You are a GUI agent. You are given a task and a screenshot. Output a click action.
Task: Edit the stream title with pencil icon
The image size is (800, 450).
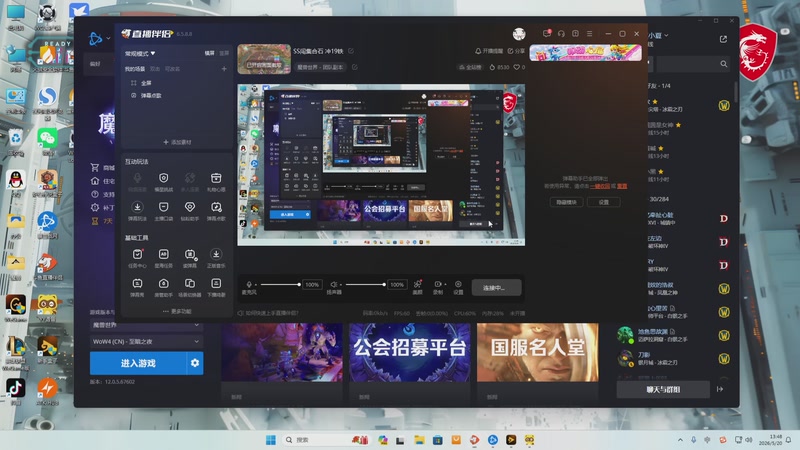pos(351,51)
